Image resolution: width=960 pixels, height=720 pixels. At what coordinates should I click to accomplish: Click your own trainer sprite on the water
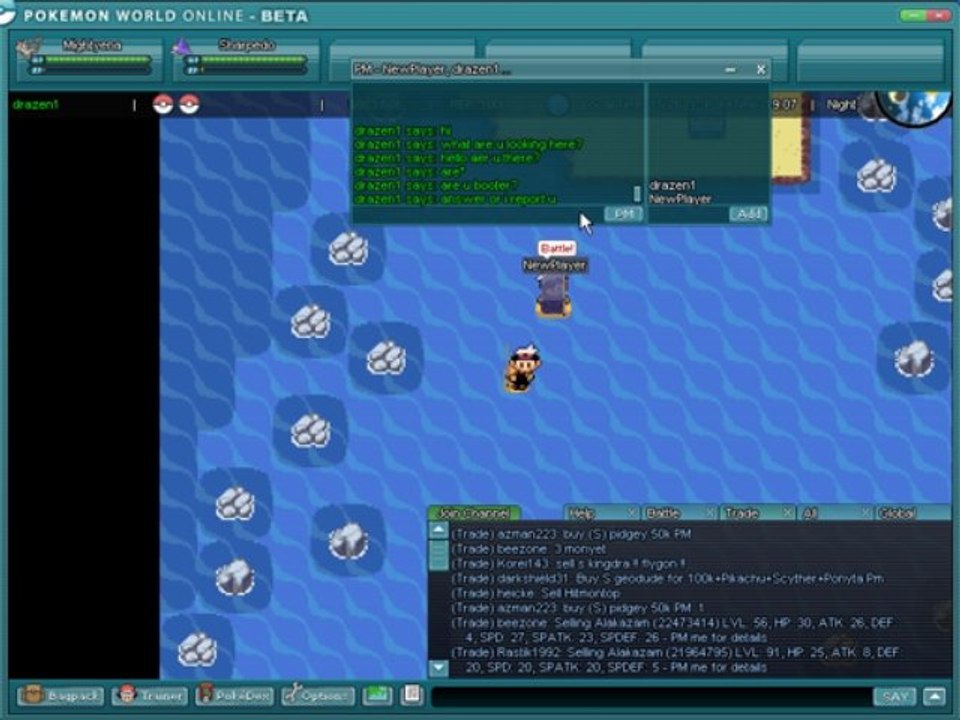(522, 368)
